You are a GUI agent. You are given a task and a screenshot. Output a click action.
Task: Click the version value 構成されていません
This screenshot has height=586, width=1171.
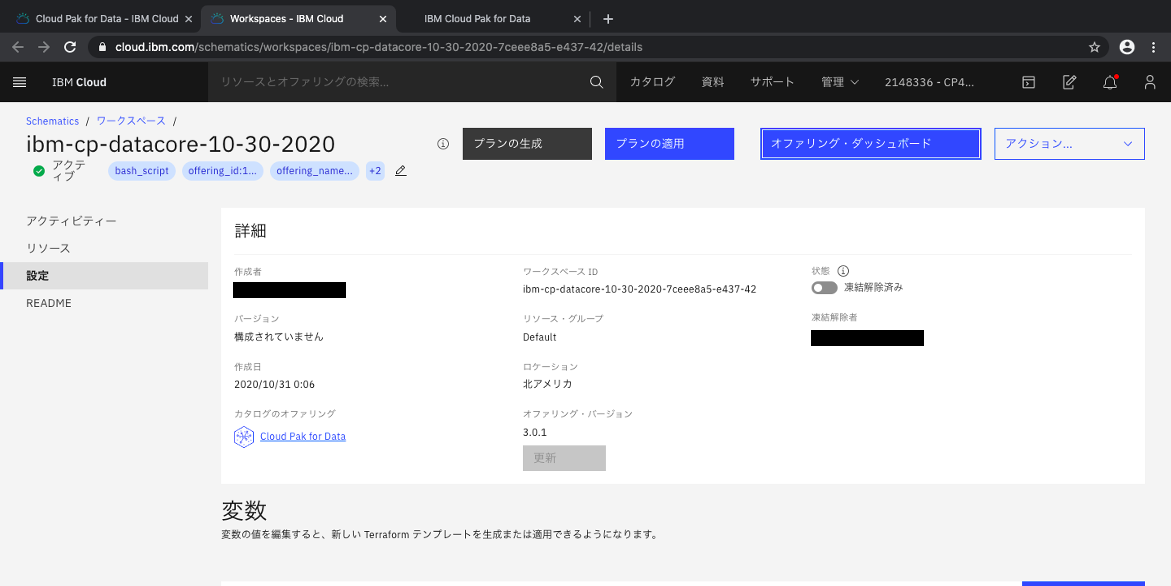click(279, 337)
